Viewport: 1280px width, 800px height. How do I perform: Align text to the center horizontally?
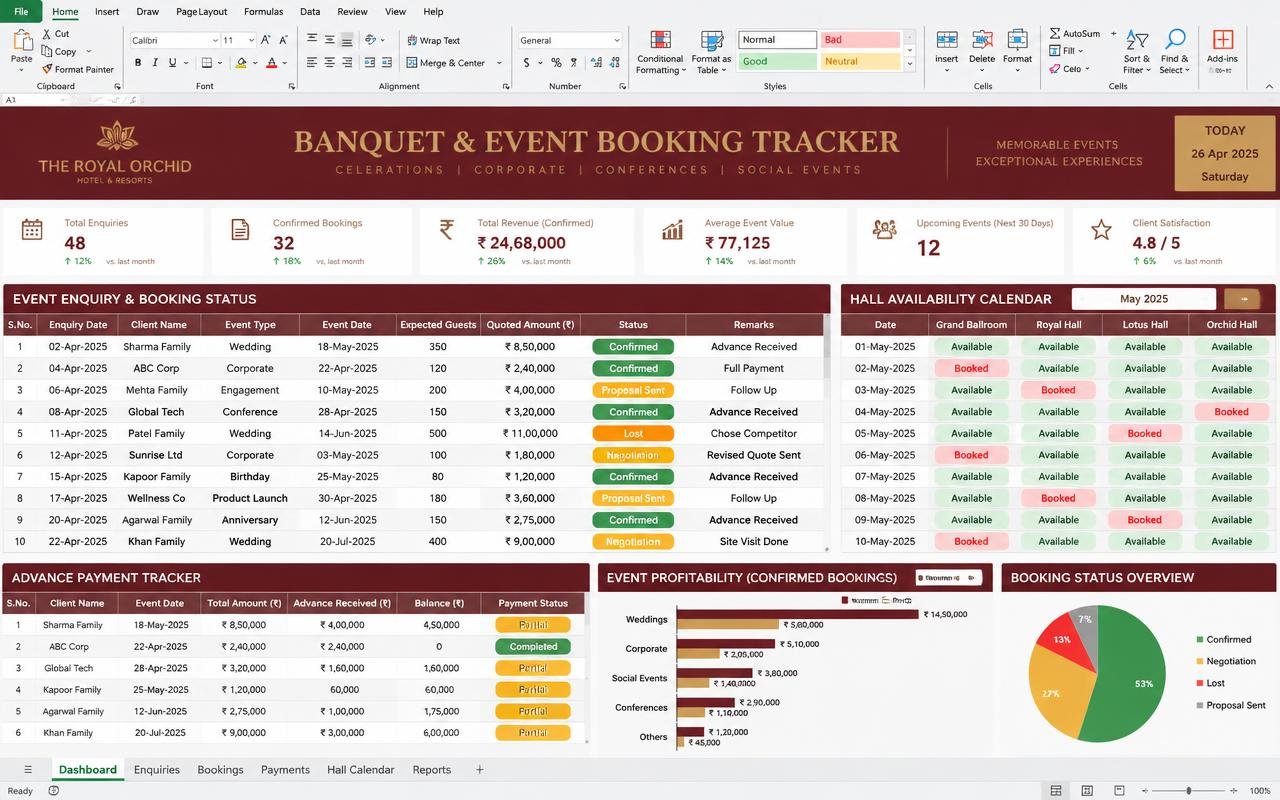click(329, 62)
